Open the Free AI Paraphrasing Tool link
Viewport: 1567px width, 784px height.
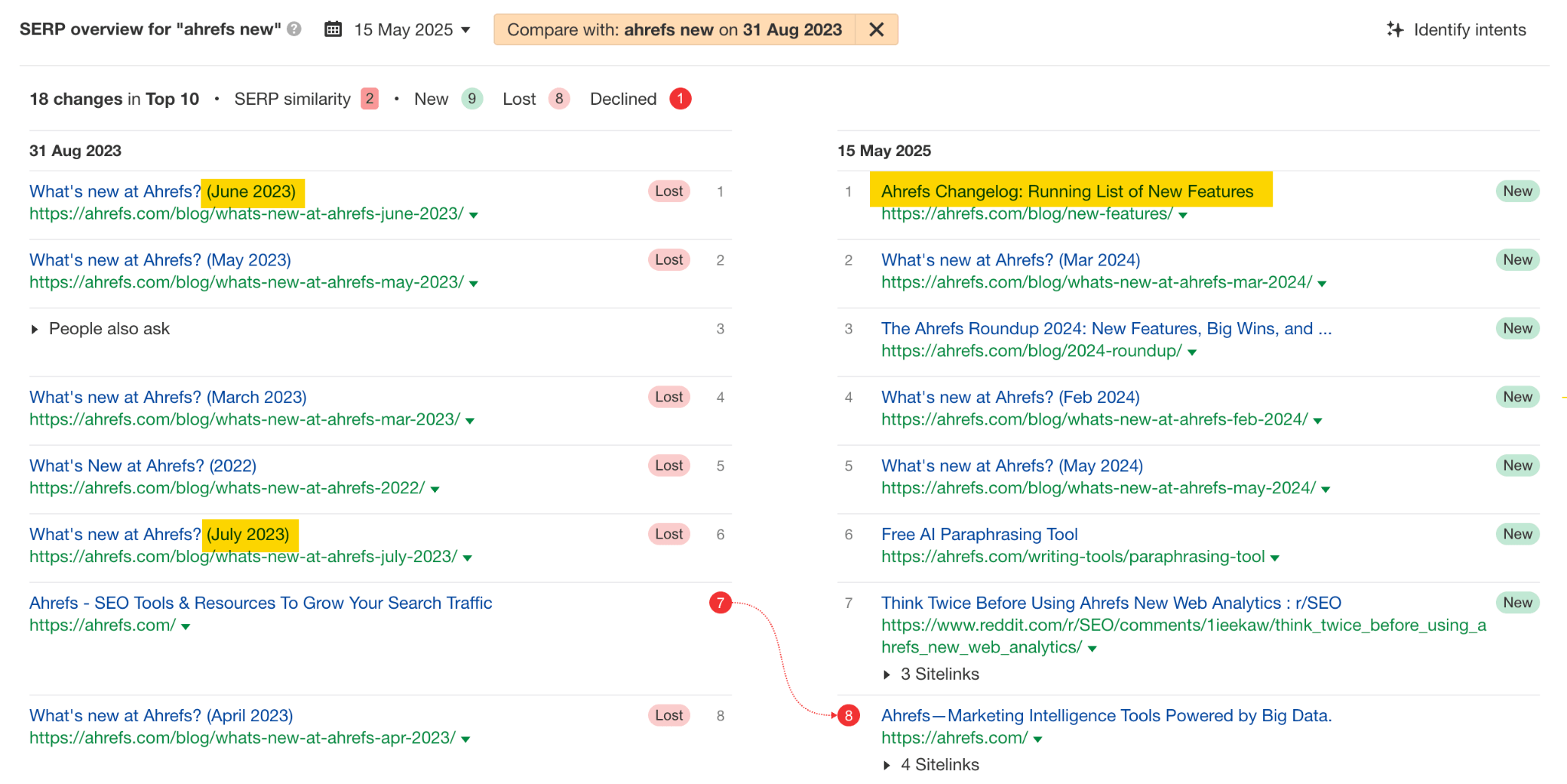pos(979,534)
